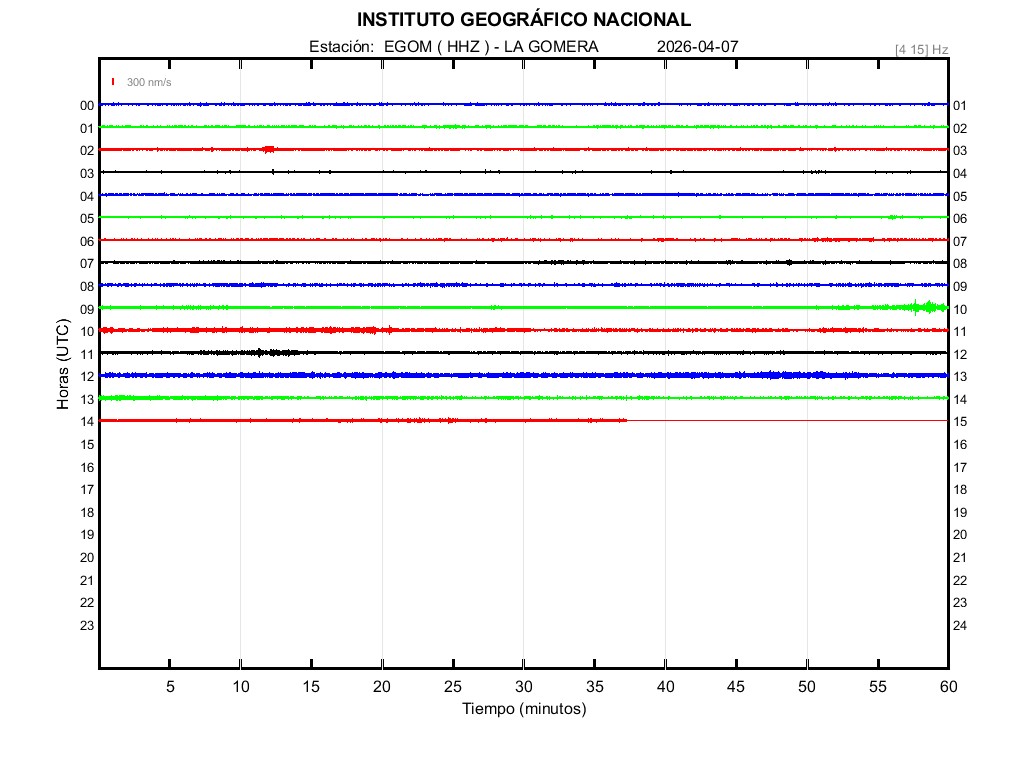Viewport: 1024px width, 768px height.
Task: Click the red burst on the 02 hour trace
Action: point(268,149)
